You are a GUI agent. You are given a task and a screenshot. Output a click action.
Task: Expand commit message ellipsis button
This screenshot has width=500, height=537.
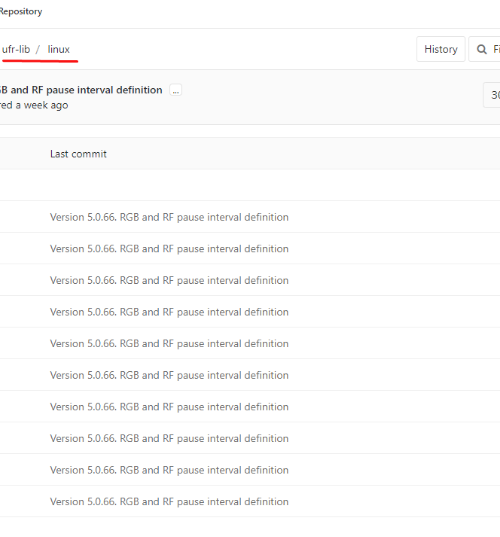pos(176,90)
